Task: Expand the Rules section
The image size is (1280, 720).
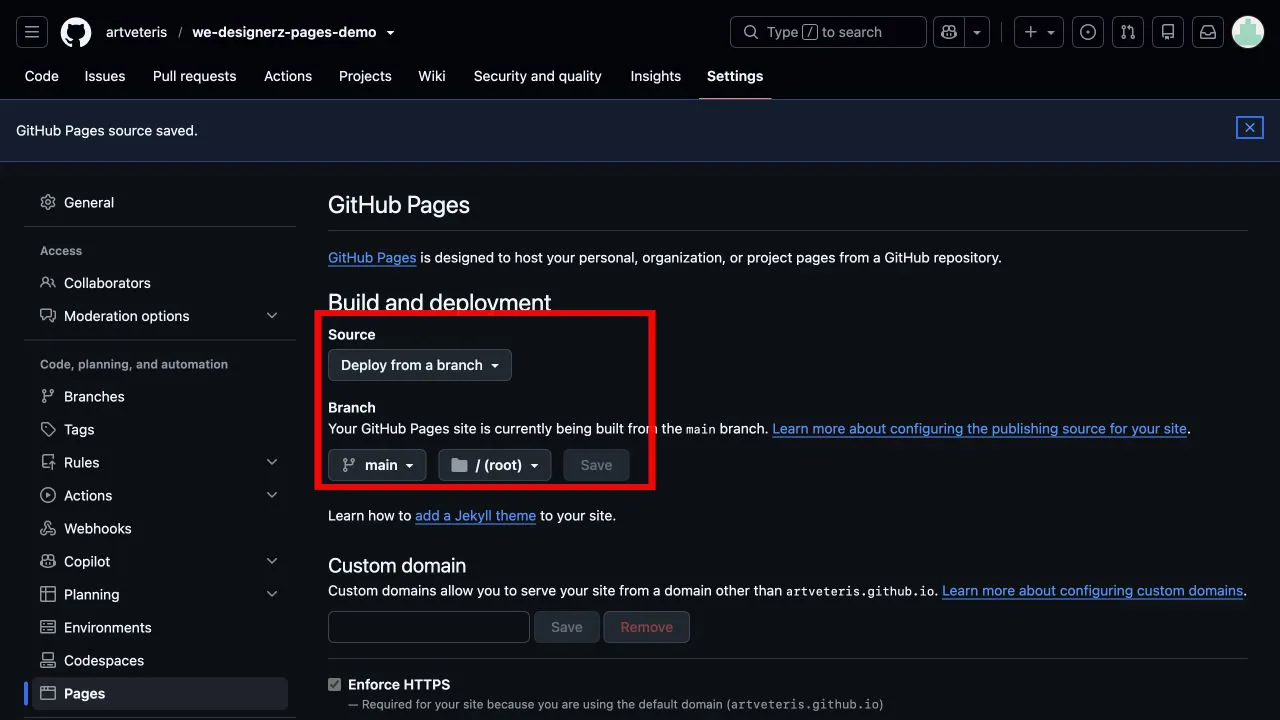Action: coord(160,462)
